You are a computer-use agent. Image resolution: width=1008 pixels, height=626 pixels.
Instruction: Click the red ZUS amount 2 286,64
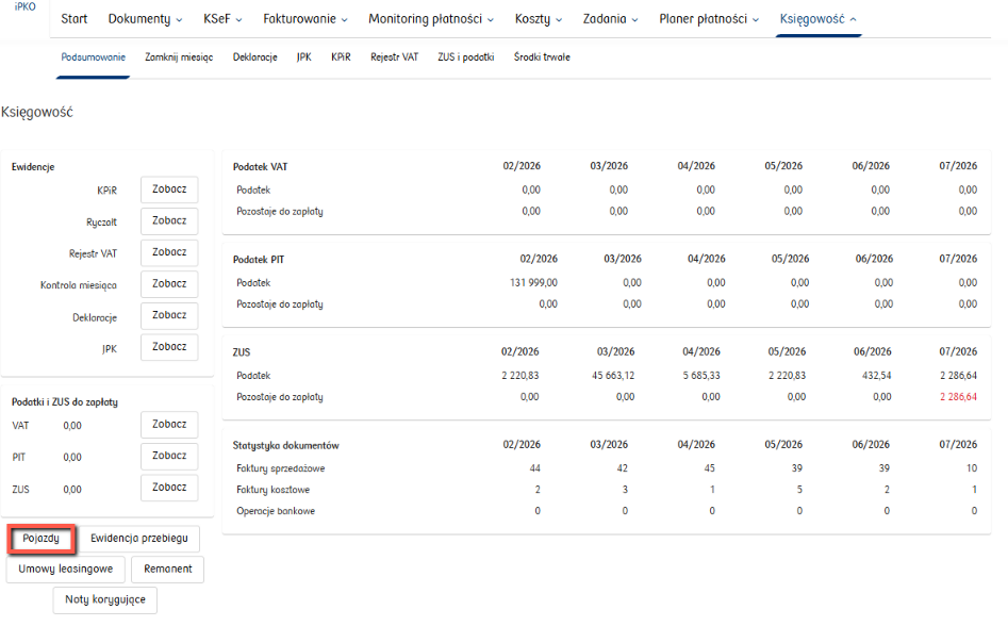958,397
